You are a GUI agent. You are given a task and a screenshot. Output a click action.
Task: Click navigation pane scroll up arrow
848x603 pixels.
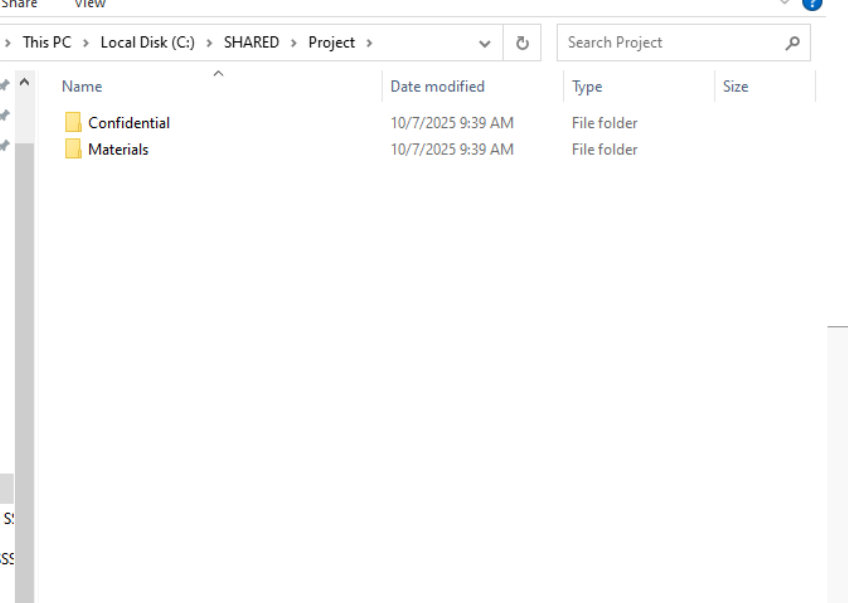(x=24, y=82)
